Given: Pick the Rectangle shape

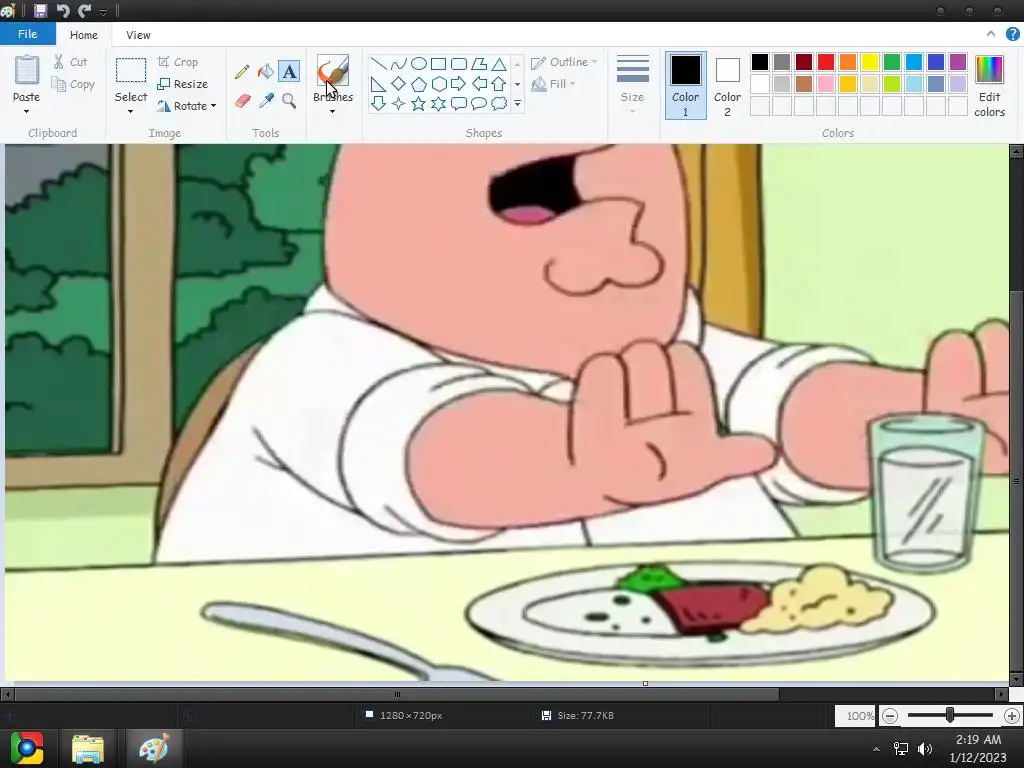Looking at the screenshot, I should point(439,64).
